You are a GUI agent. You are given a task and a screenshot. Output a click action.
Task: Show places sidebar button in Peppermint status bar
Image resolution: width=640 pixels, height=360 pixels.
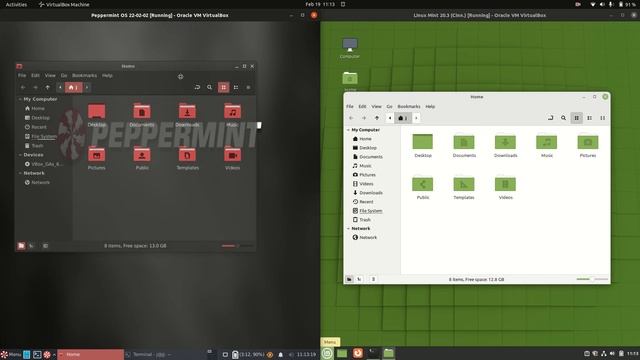(x=21, y=246)
